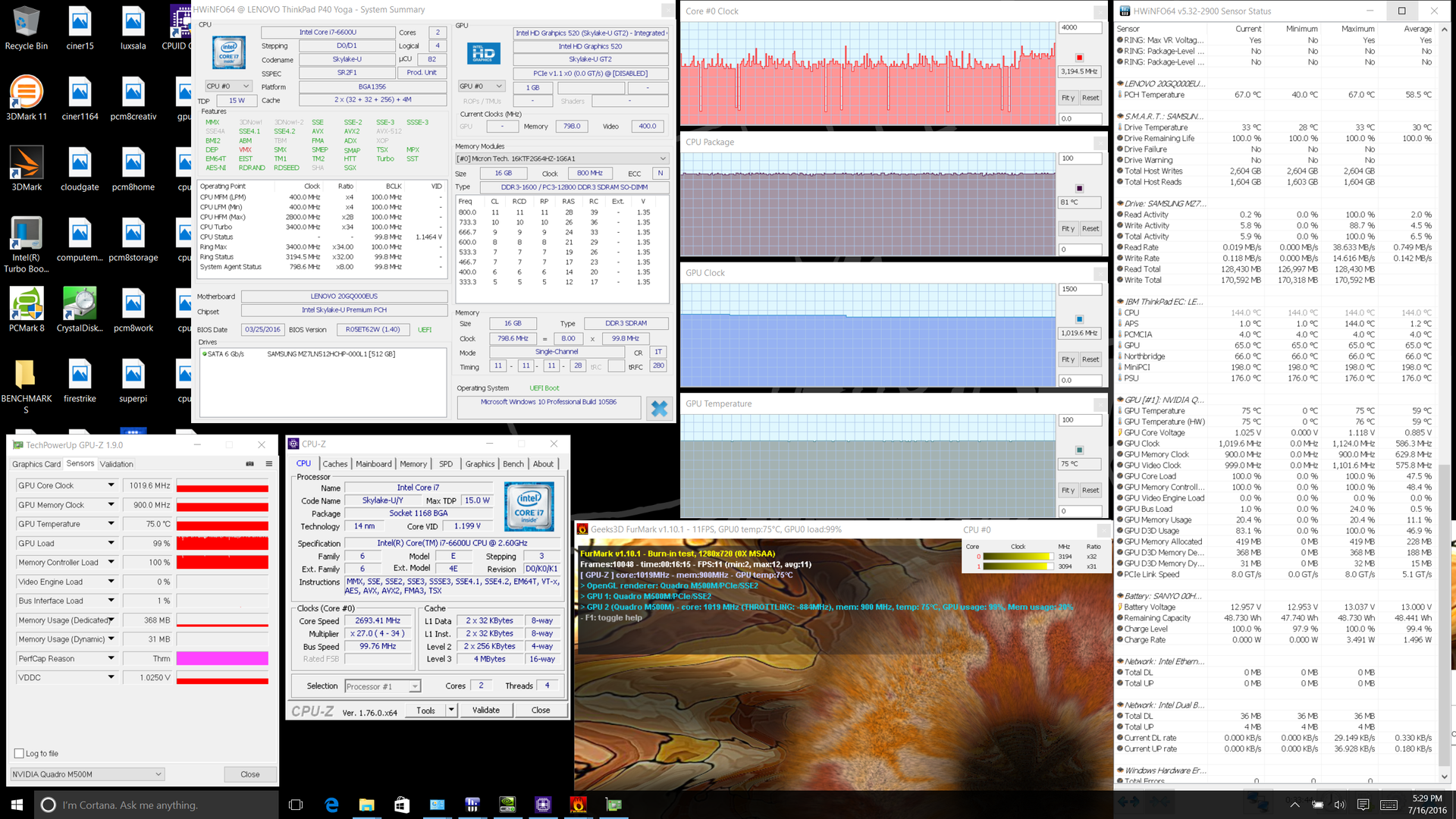Click Reset on the GPU Clock graph
This screenshot has height=819, width=1456.
pos(1090,359)
